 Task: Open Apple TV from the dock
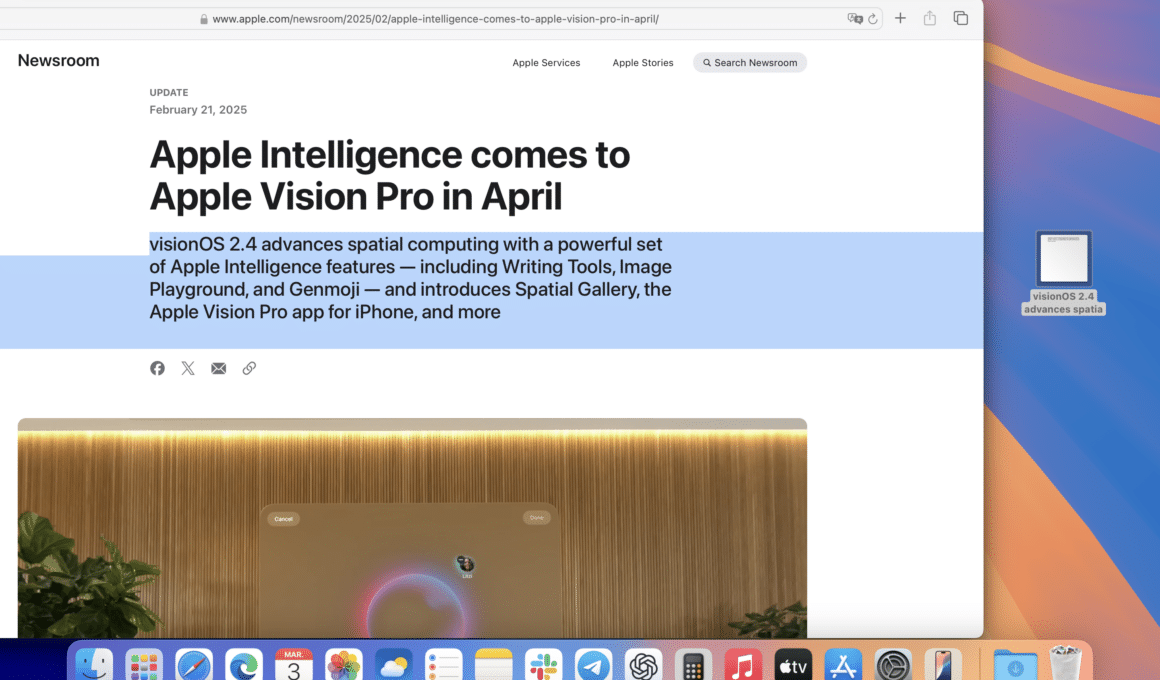pos(793,665)
